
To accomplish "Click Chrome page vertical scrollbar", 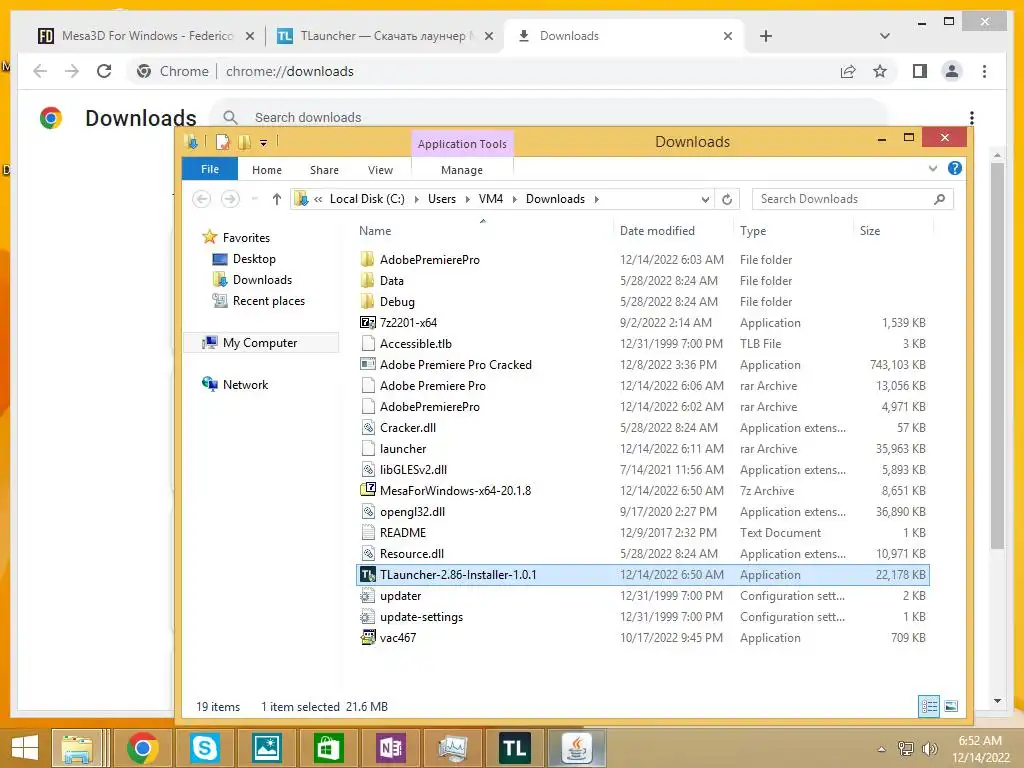I will click(997, 356).
